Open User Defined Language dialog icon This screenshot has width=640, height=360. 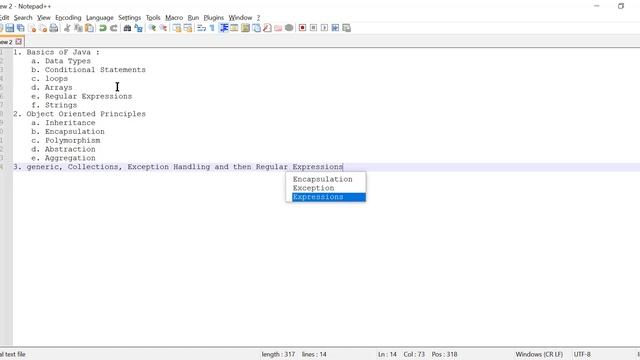coord(234,28)
